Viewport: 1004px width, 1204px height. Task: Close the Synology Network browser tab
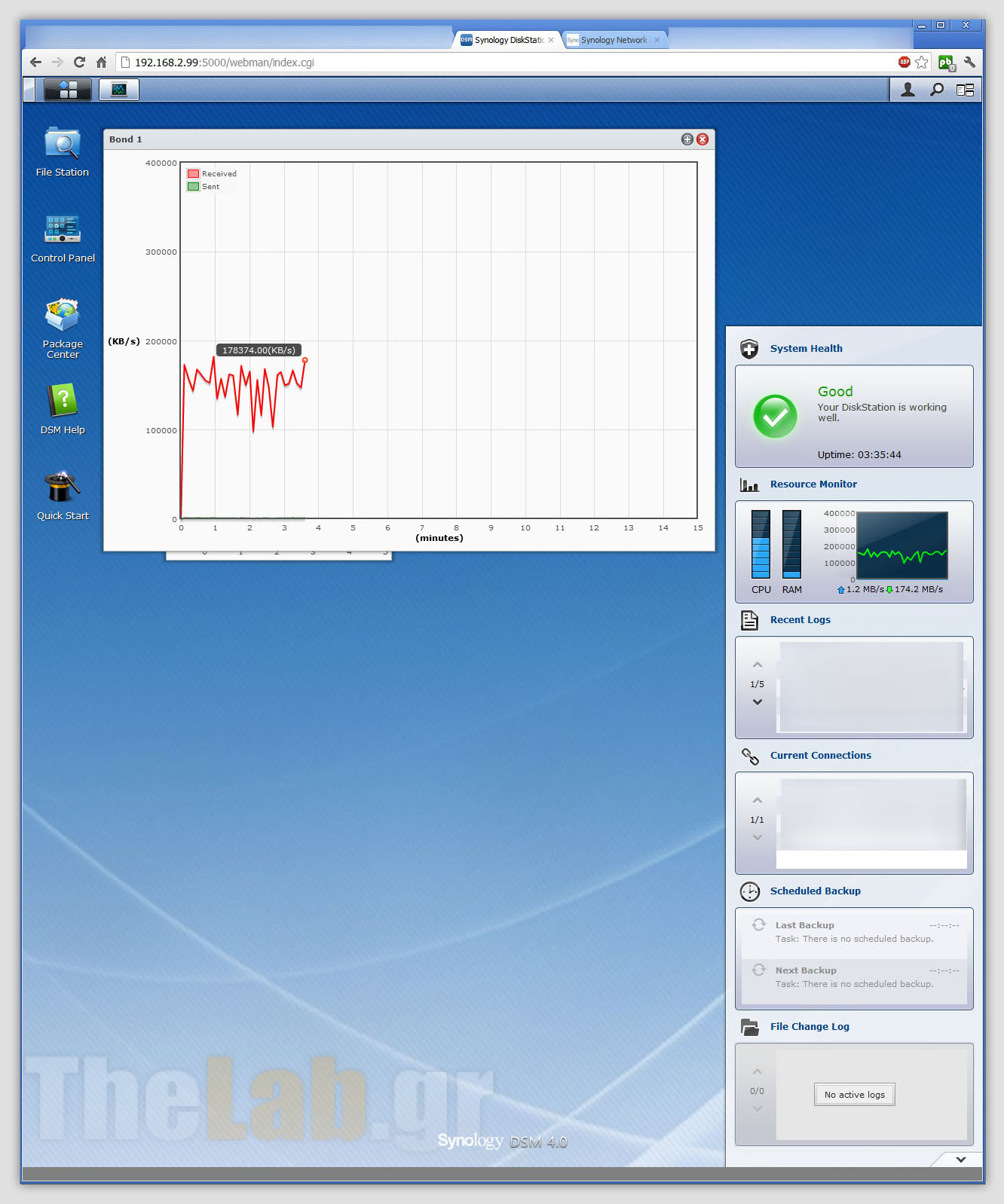[x=657, y=40]
